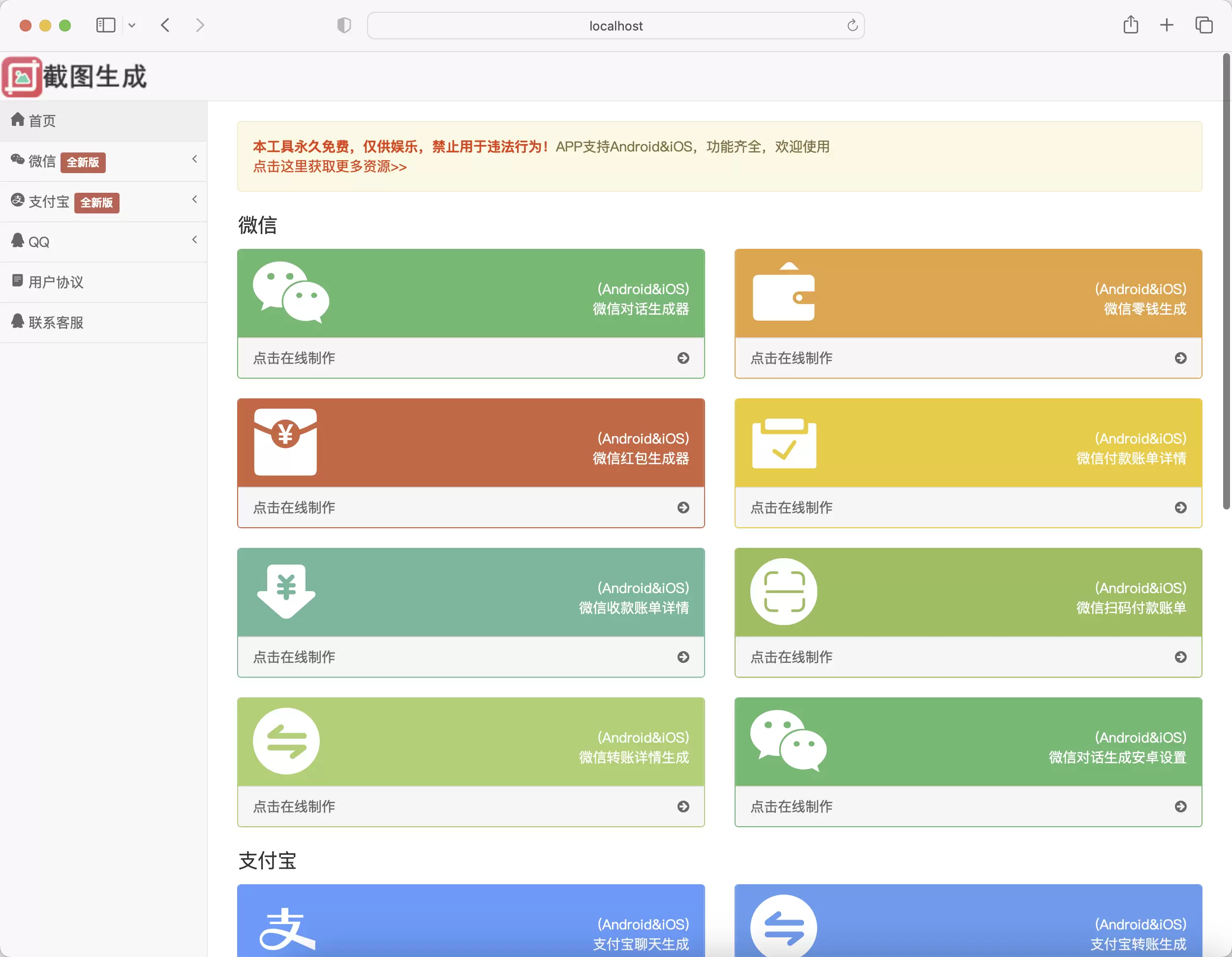Click the scan icon on 微信扫码付款账单 card
The height and width of the screenshot is (957, 1232).
(784, 592)
